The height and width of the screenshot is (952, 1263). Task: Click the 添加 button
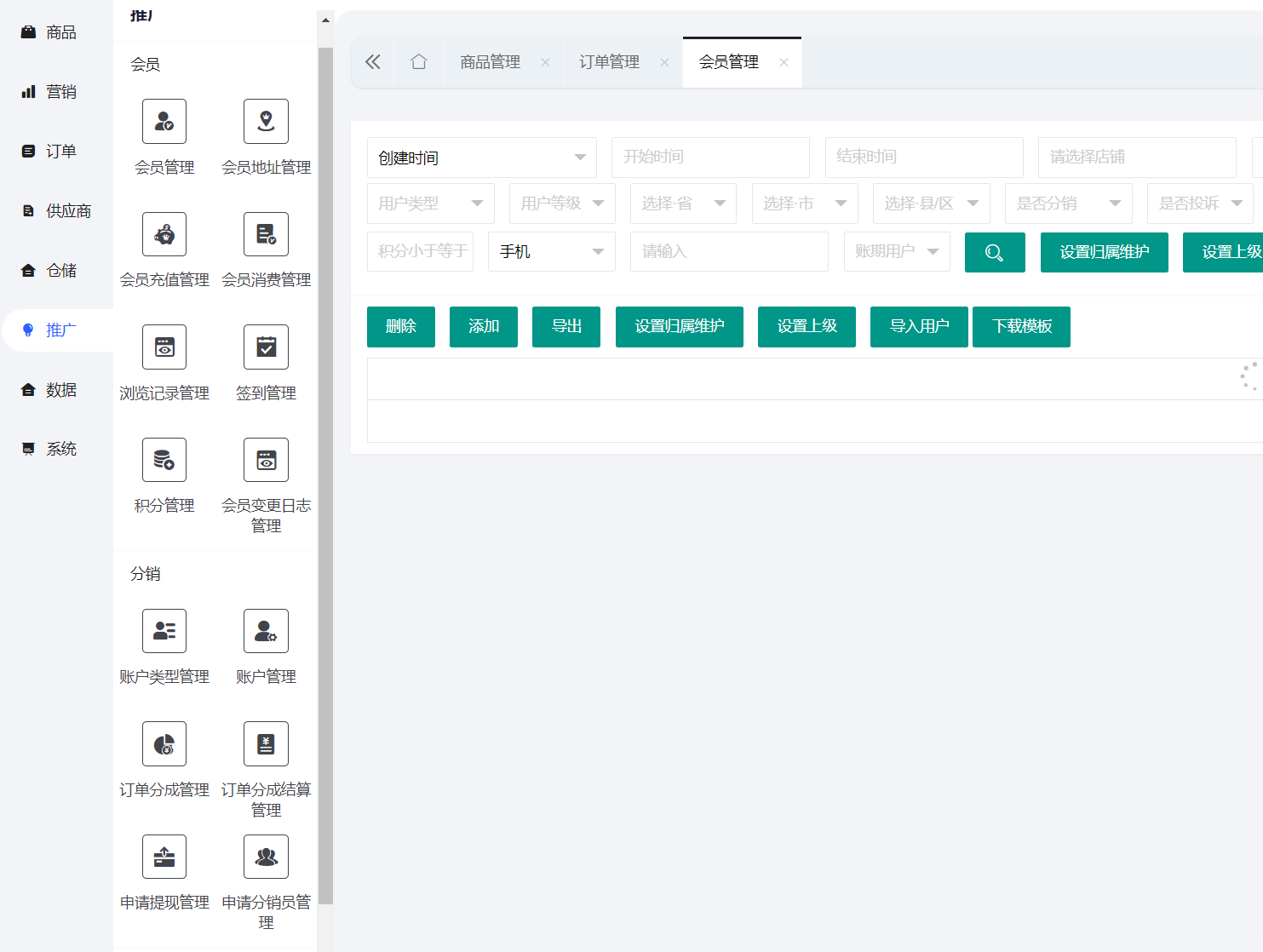coord(484,327)
